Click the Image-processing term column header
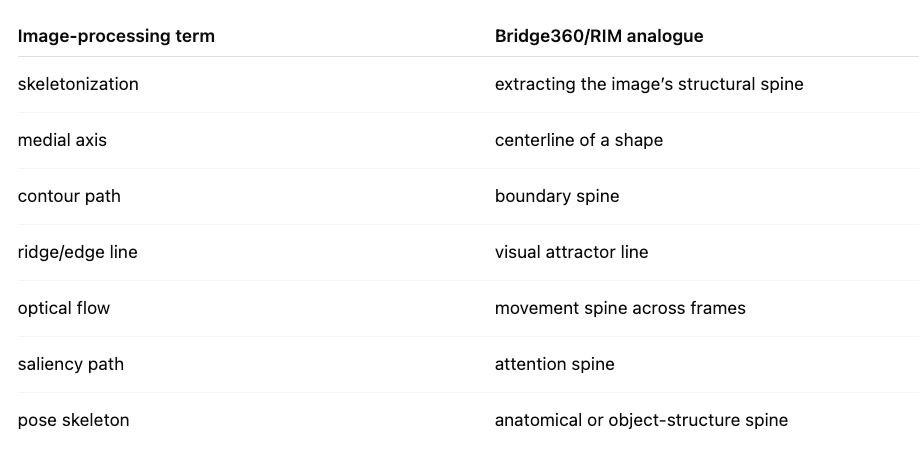Viewport: 919px width, 468px height. coord(116,36)
